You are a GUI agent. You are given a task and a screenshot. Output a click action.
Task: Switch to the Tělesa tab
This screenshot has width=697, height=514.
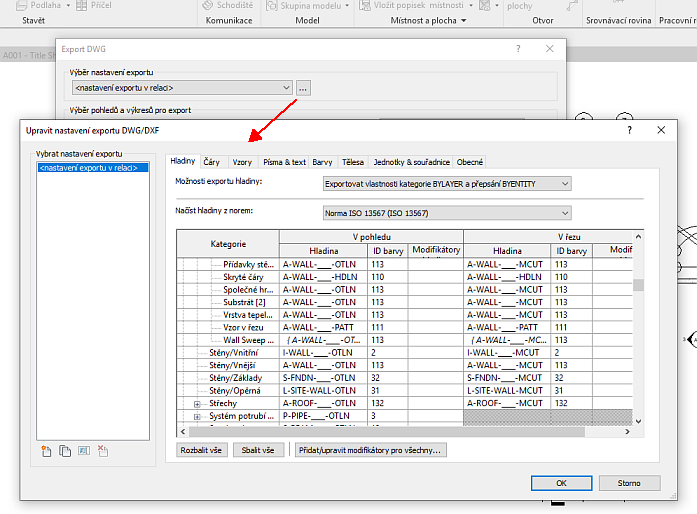[x=353, y=162]
